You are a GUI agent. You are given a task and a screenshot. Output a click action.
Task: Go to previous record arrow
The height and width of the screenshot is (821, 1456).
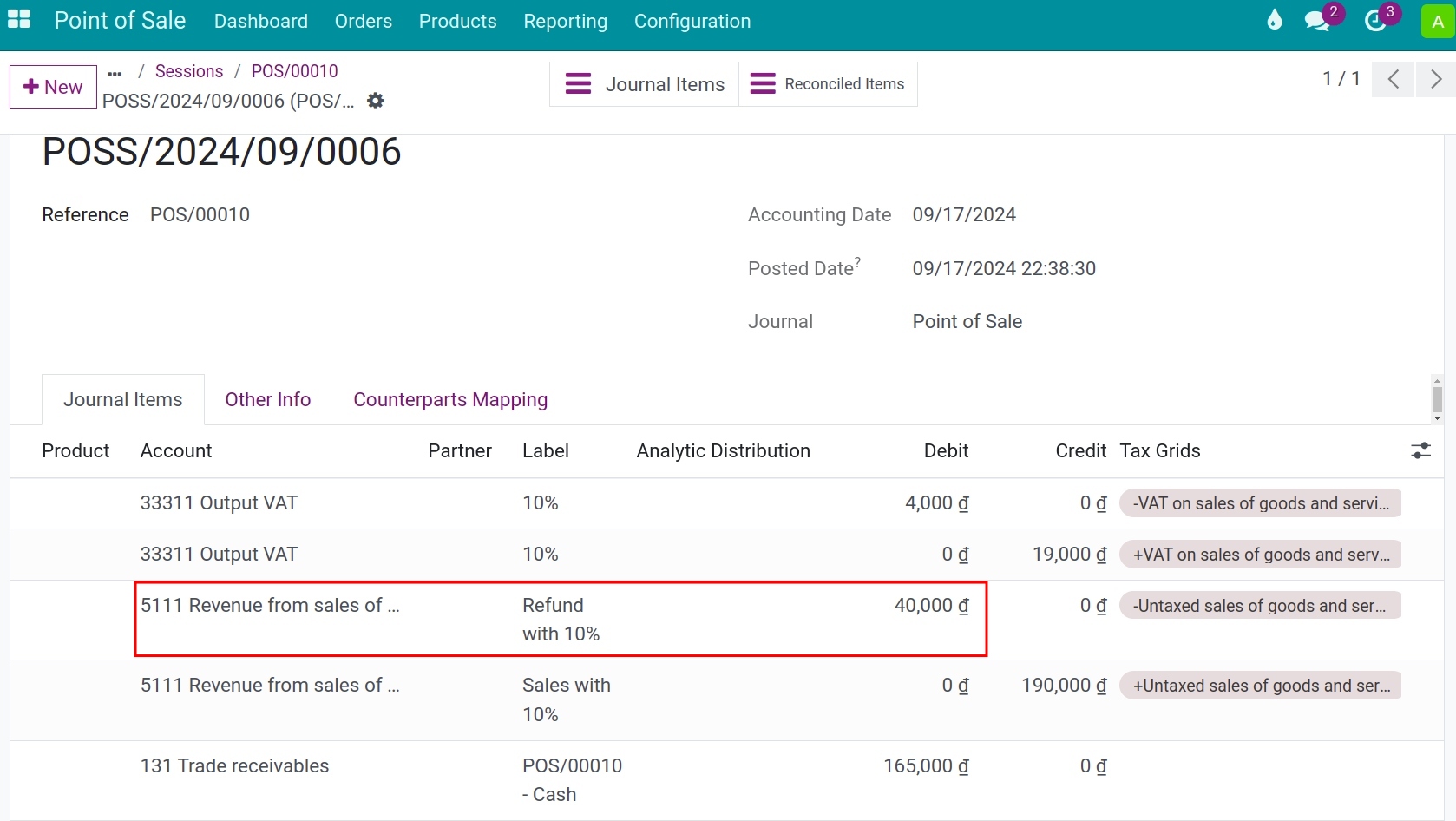(x=1393, y=79)
